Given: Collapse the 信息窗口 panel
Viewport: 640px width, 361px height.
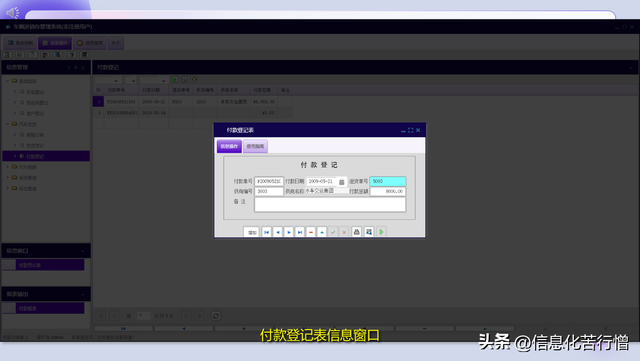Looking at the screenshot, I should 83,251.
